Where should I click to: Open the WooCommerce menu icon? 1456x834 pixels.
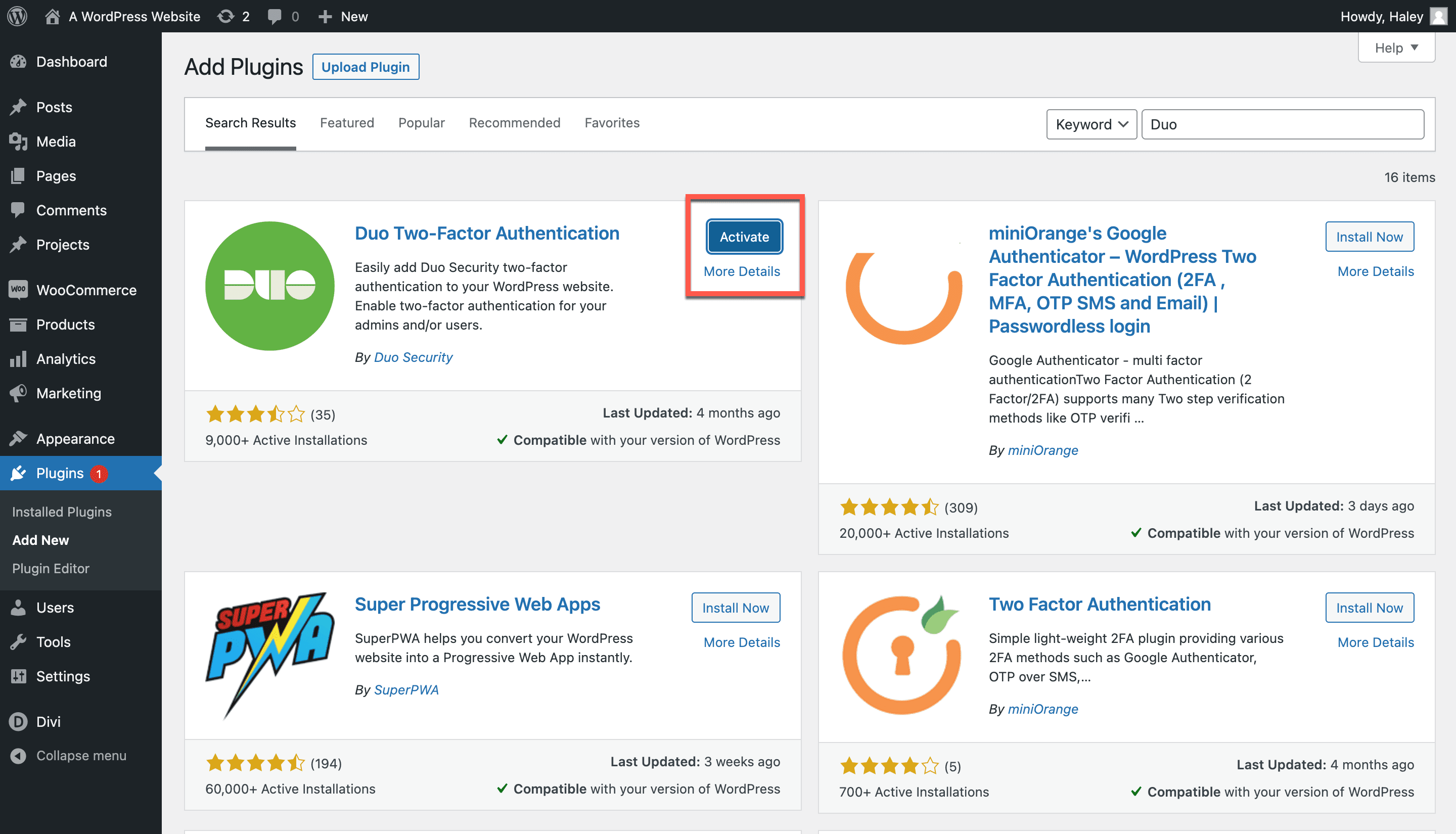point(18,290)
